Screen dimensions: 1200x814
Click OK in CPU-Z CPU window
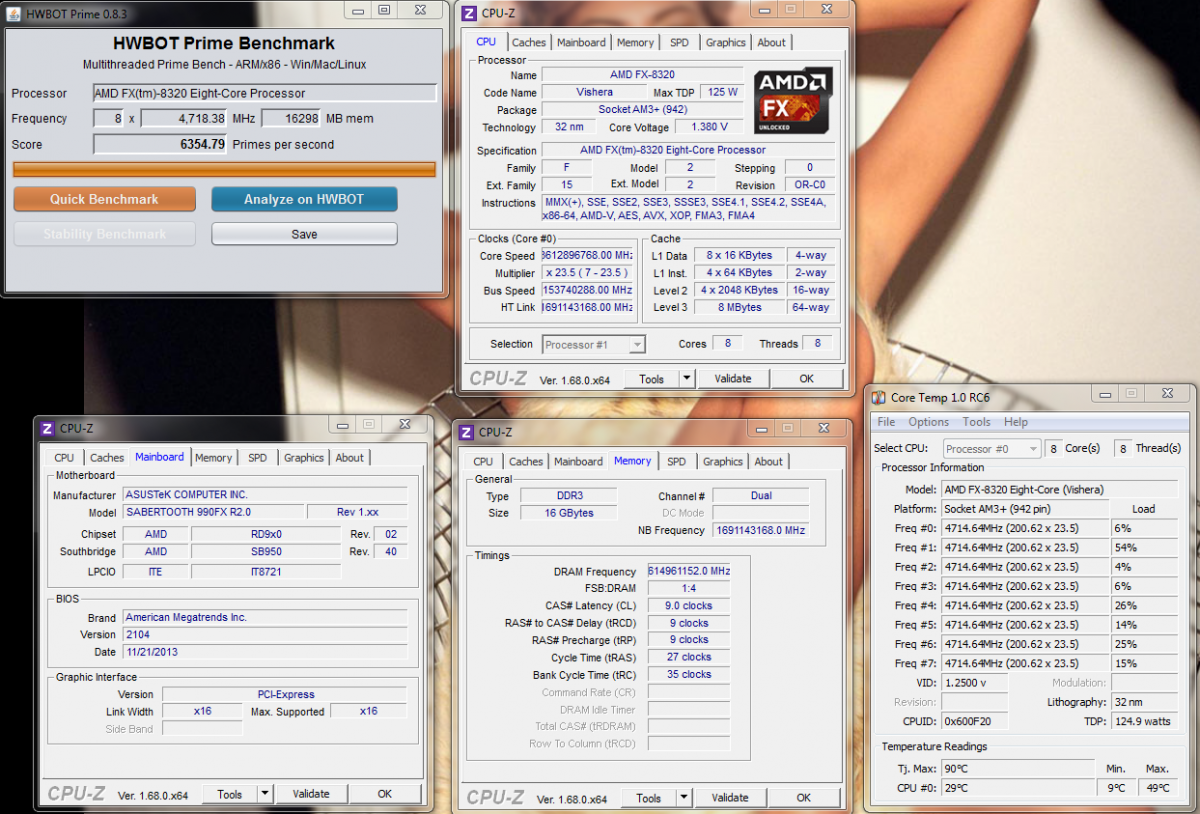pyautogui.click(x=806, y=379)
